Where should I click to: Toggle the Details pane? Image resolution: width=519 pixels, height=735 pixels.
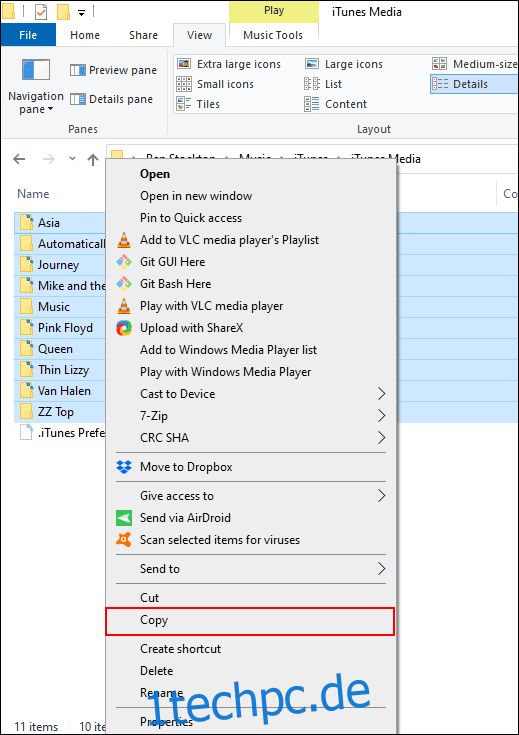111,99
